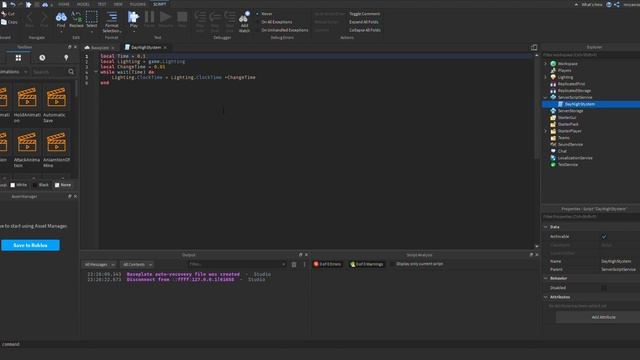640x360 pixels.
Task: Click the Step Into debugger icon
Action: tap(200, 17)
